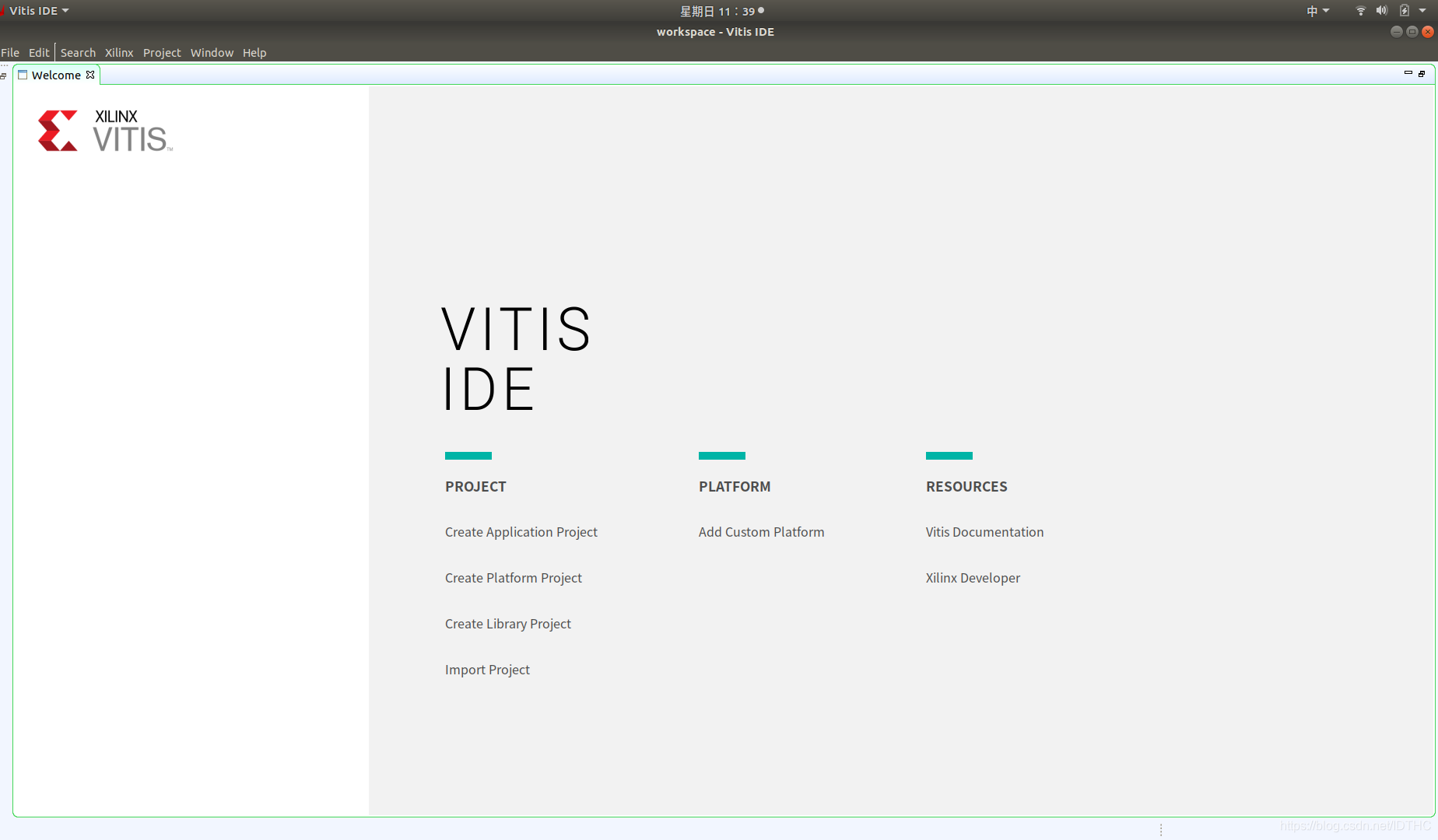Click the battery status icon
Screen dimensions: 1438x840
1404,11
